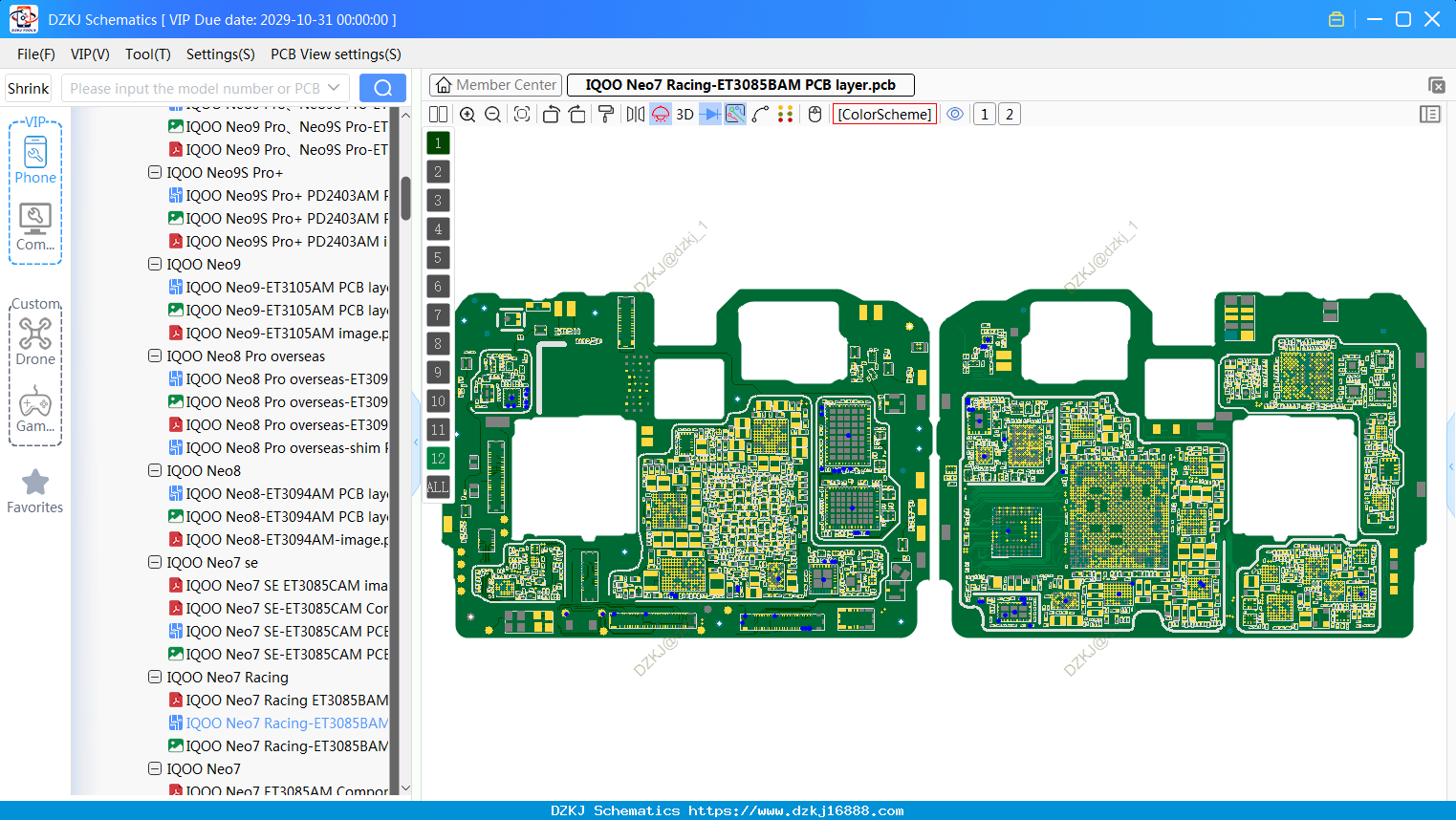Open the model search dropdown arrow
Screen dimensions: 1456x820
[x=334, y=88]
